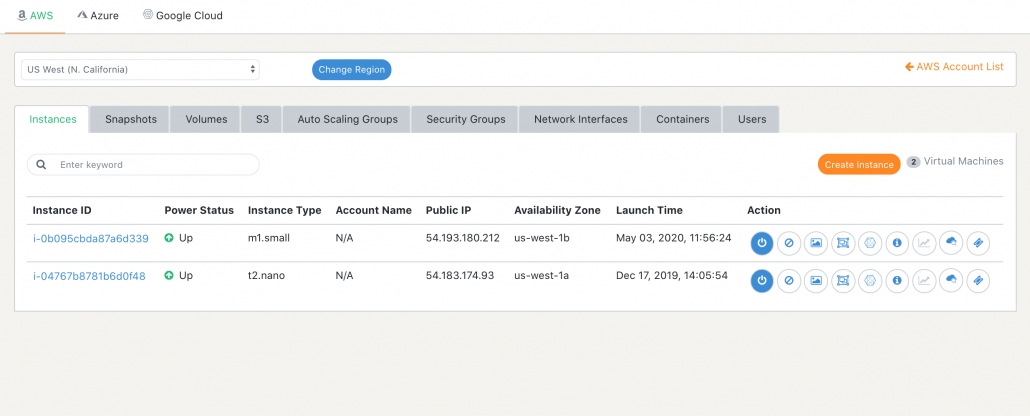Open the Auto Scaling Groups tab
The height and width of the screenshot is (416, 1030).
tap(347, 120)
